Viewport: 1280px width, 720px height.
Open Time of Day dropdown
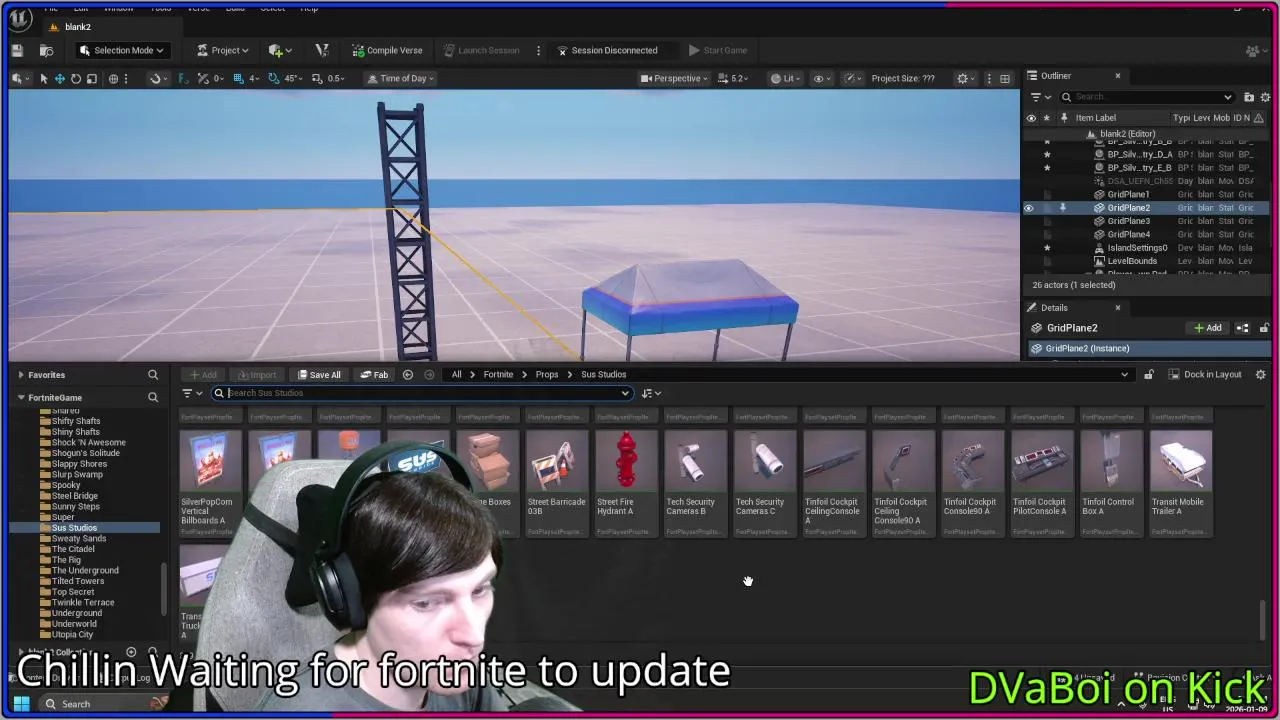(402, 78)
